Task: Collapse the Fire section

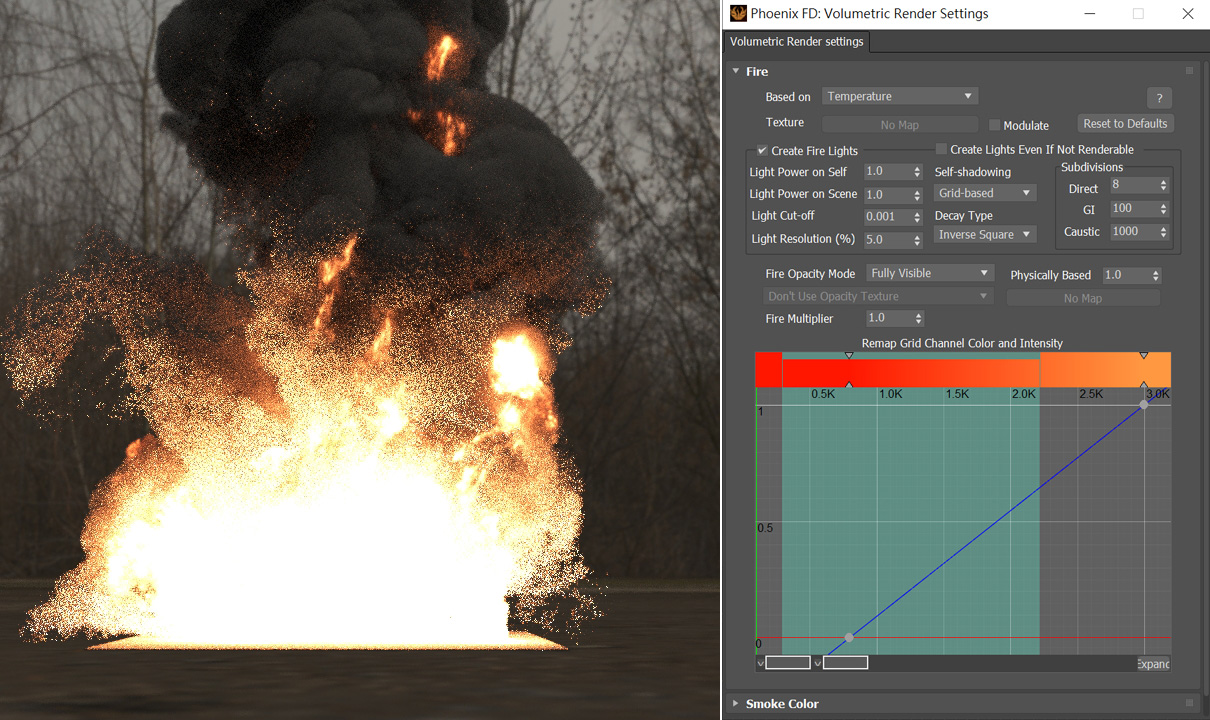Action: point(736,71)
